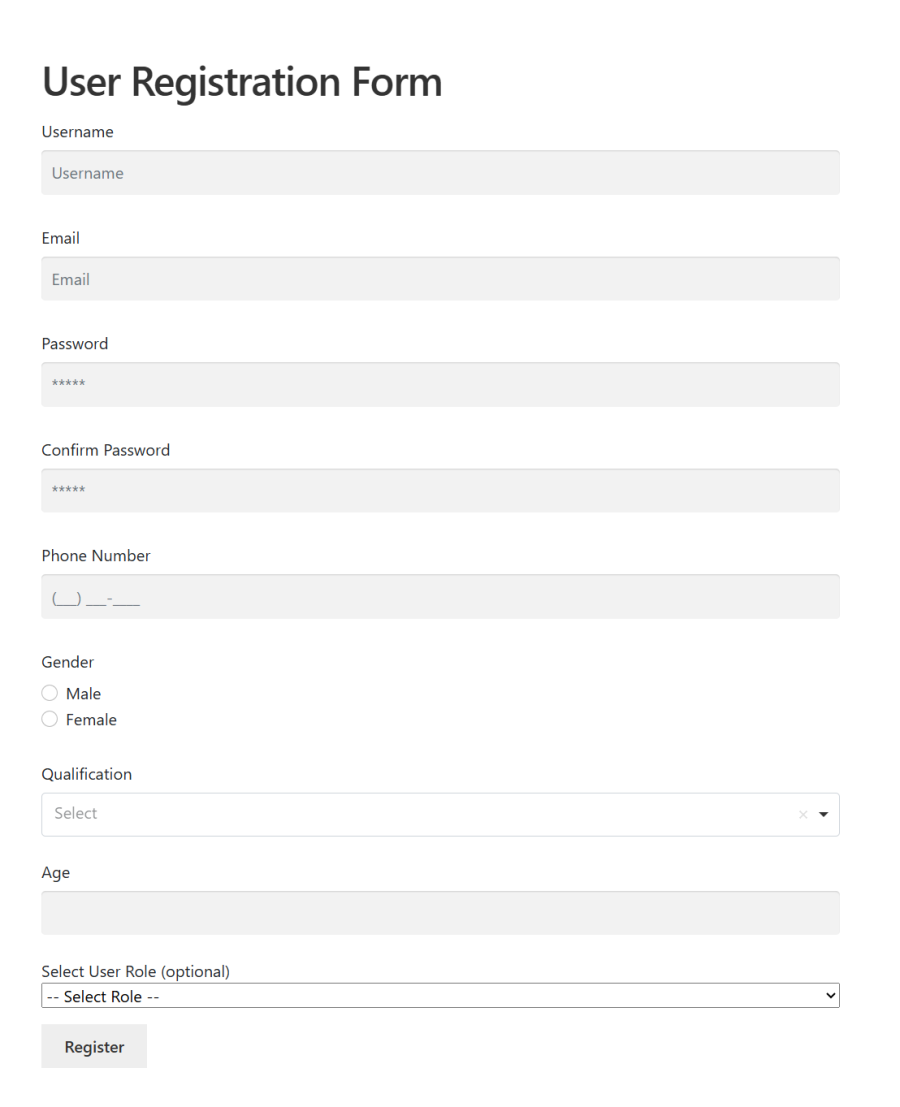Expand the Select Role dropdown
This screenshot has height=1107, width=900.
440,996
